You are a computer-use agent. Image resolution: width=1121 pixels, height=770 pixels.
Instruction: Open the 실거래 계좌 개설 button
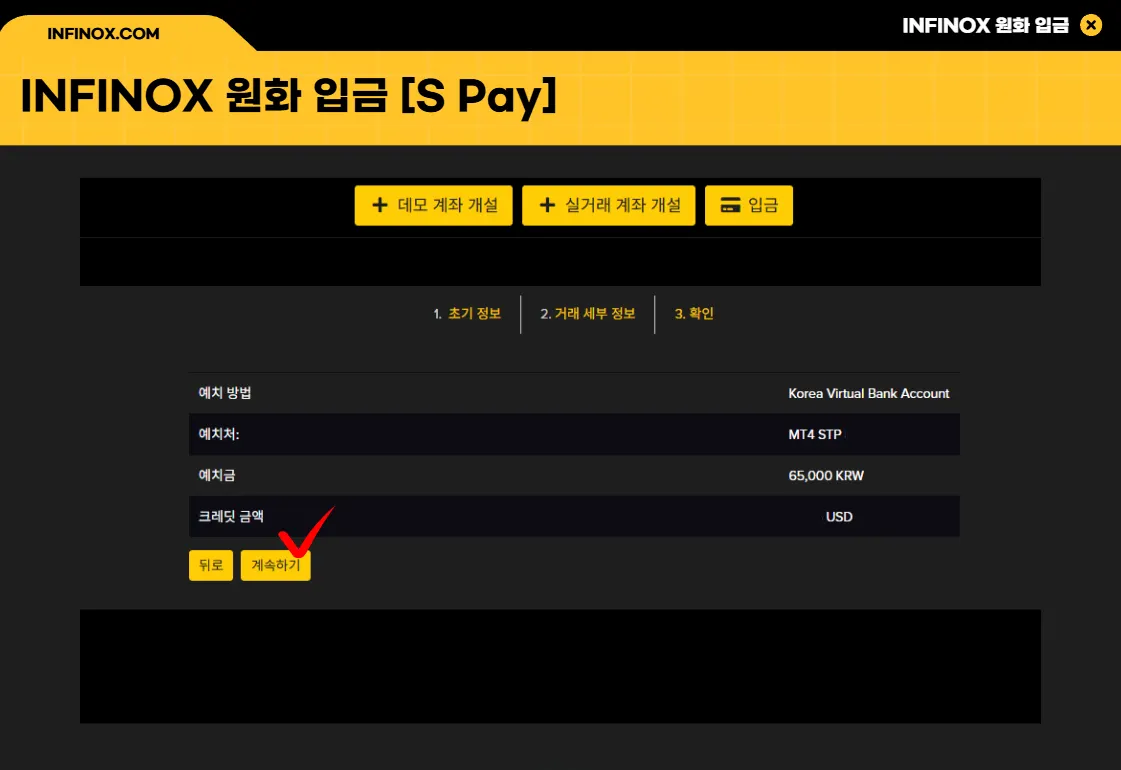tap(608, 205)
